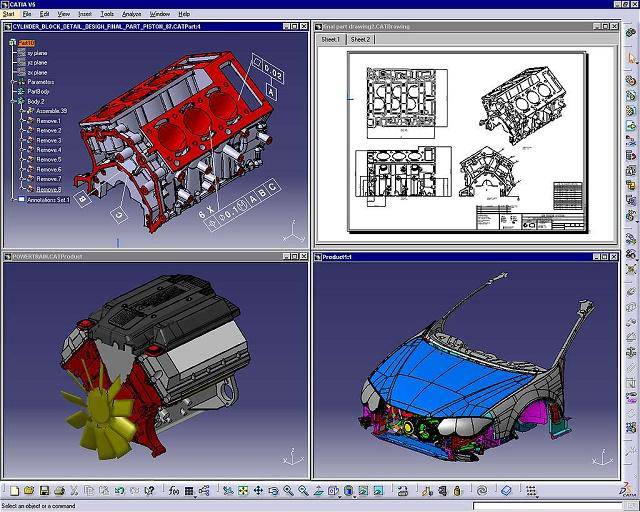640x512 pixels.
Task: Click the Pan view arrows icon
Action: click(258, 491)
